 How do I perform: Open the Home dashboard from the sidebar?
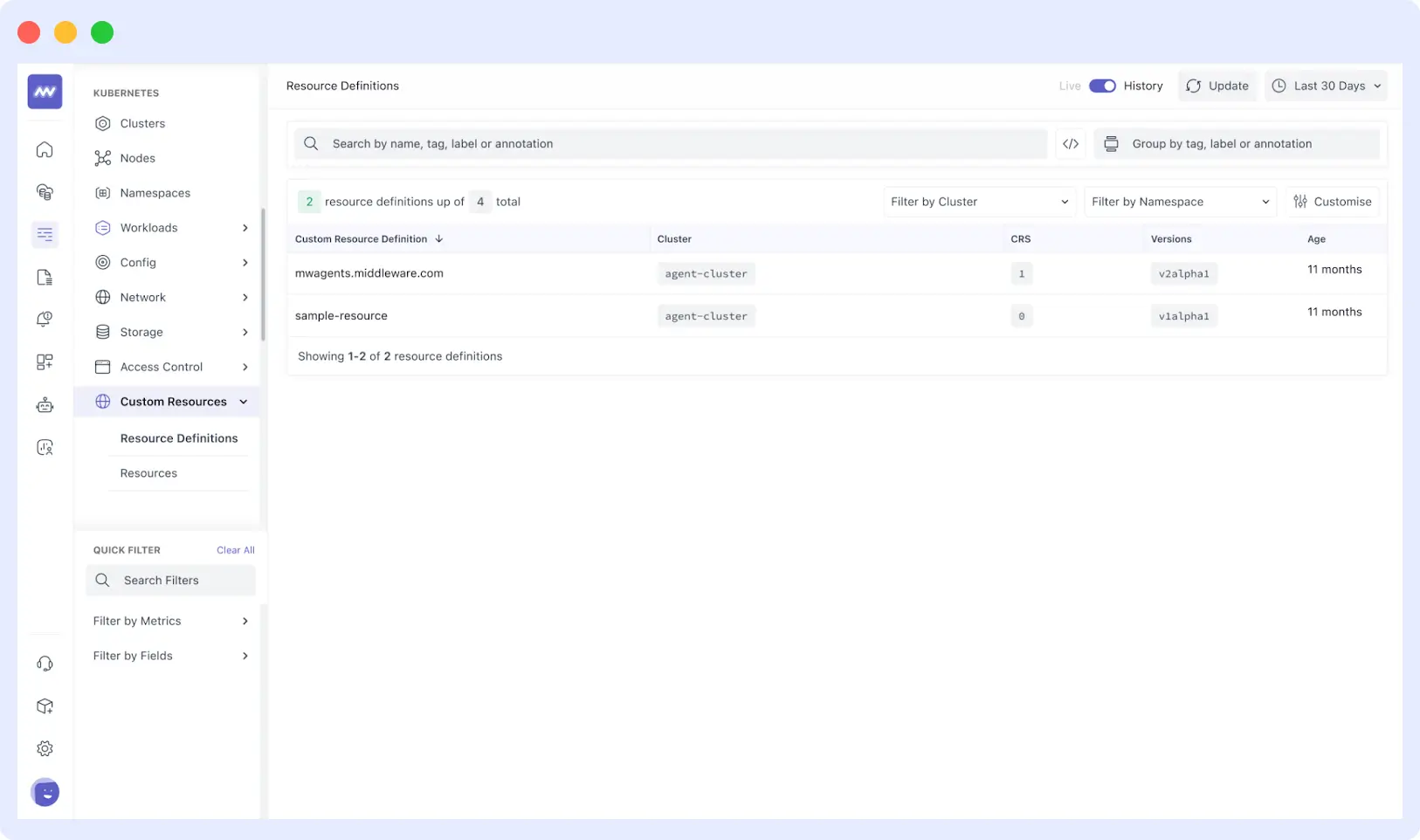coord(44,149)
